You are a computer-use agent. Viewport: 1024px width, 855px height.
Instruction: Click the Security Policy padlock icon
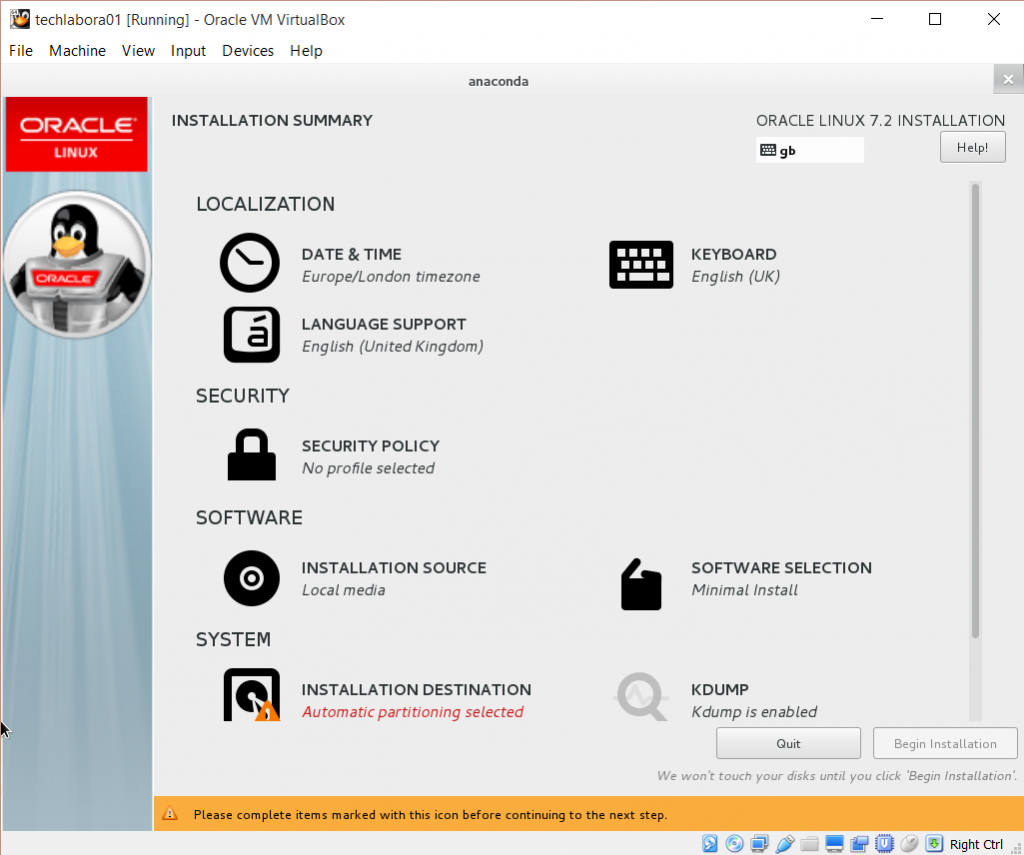pyautogui.click(x=251, y=456)
